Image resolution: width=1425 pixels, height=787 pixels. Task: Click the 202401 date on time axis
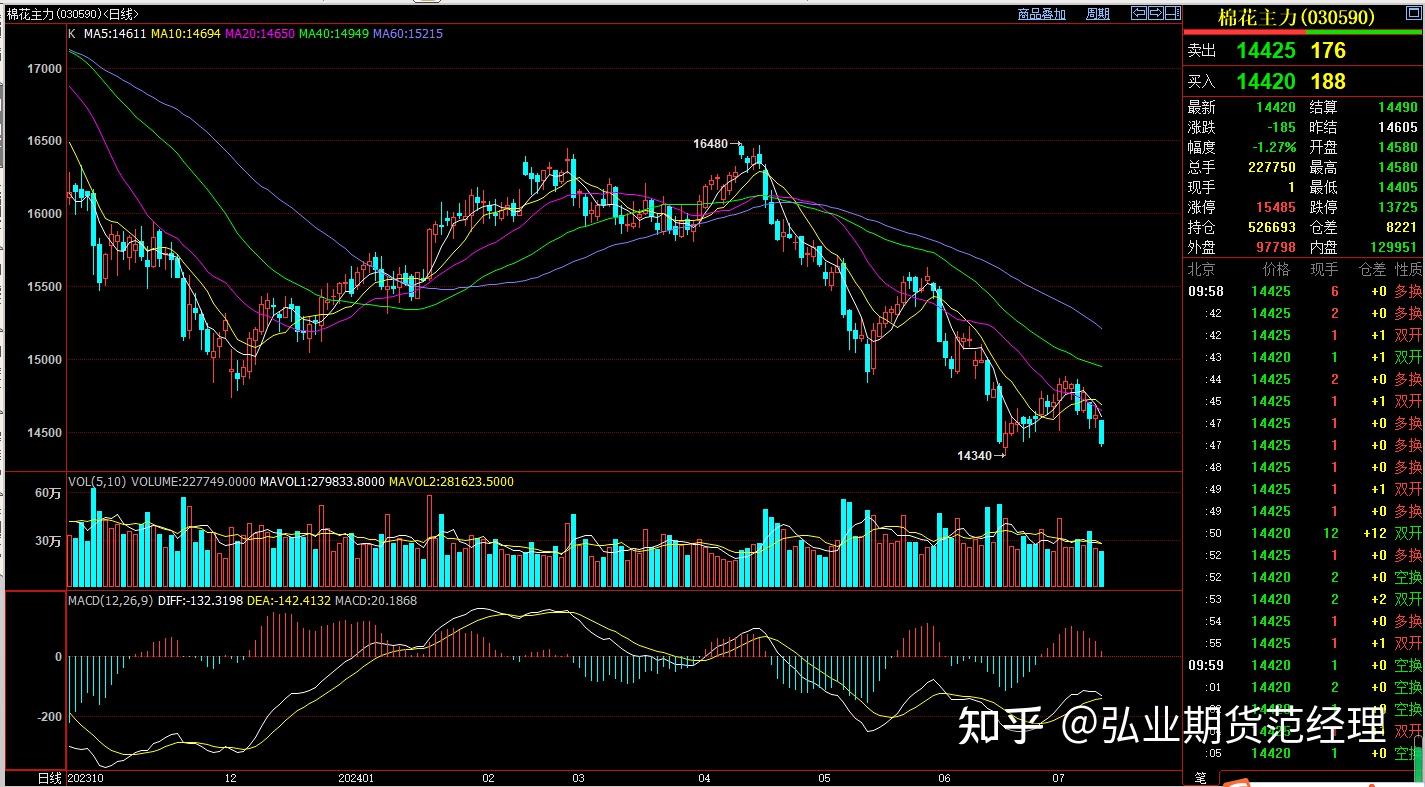click(356, 777)
